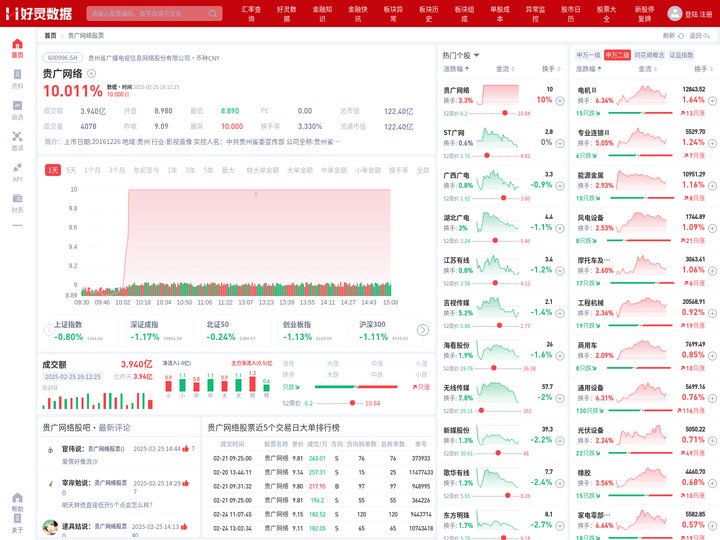Select the 3个月 chart range
Viewport: 720px width, 540px height.
(117, 170)
